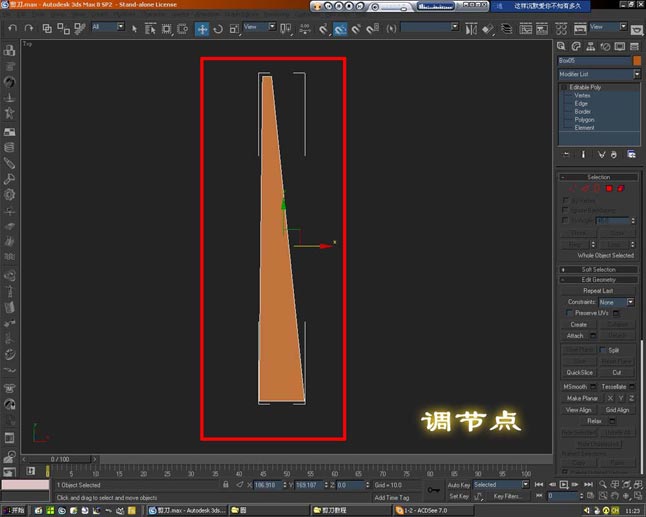Screen dimensions: 646x517
Task: Select Element sub-object level in stack
Action: [584, 128]
